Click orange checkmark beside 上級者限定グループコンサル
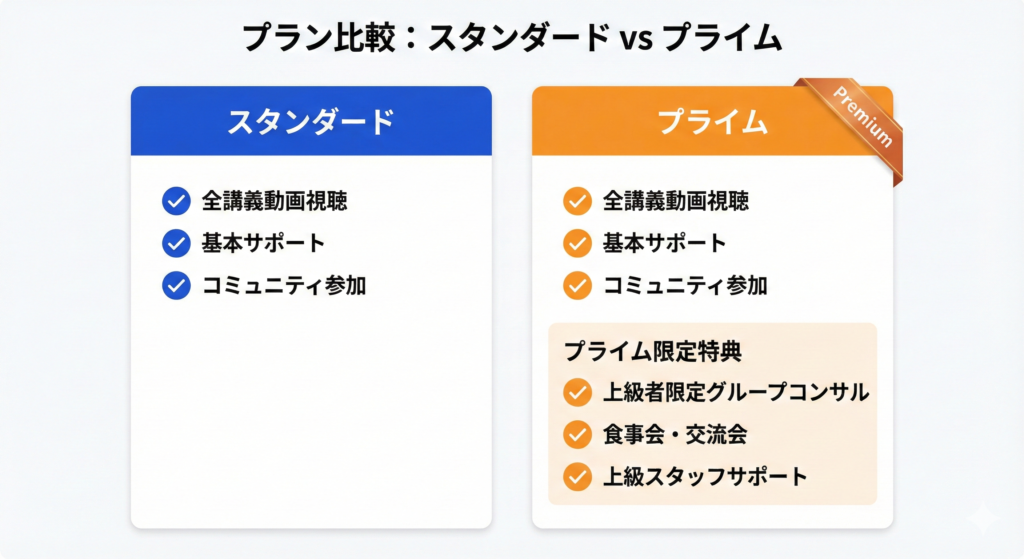1024x559 pixels. (577, 392)
